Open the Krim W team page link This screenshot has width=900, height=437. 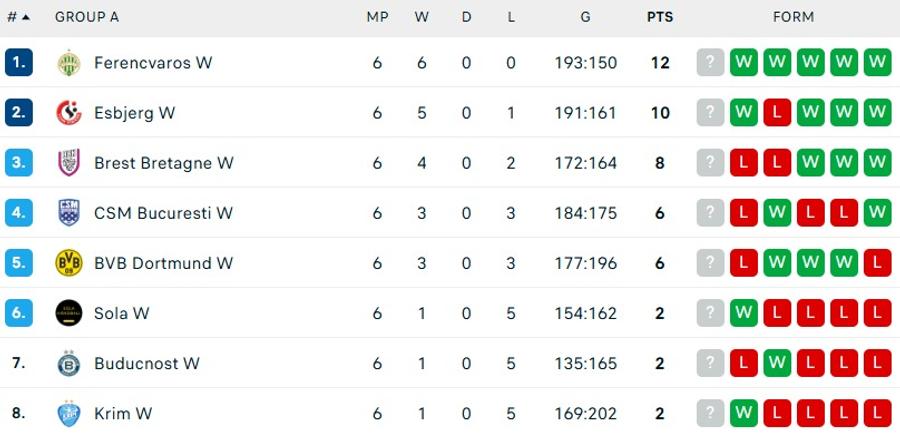point(123,413)
